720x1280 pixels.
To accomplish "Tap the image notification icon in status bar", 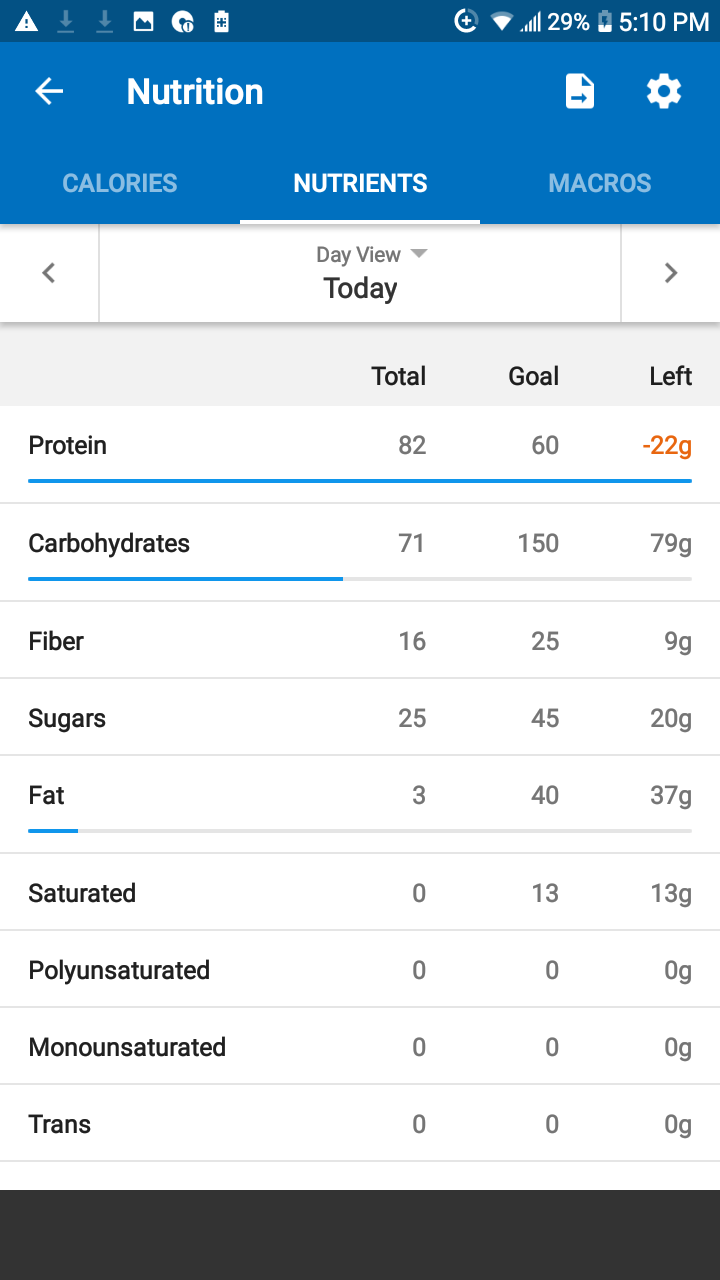I will [x=144, y=21].
